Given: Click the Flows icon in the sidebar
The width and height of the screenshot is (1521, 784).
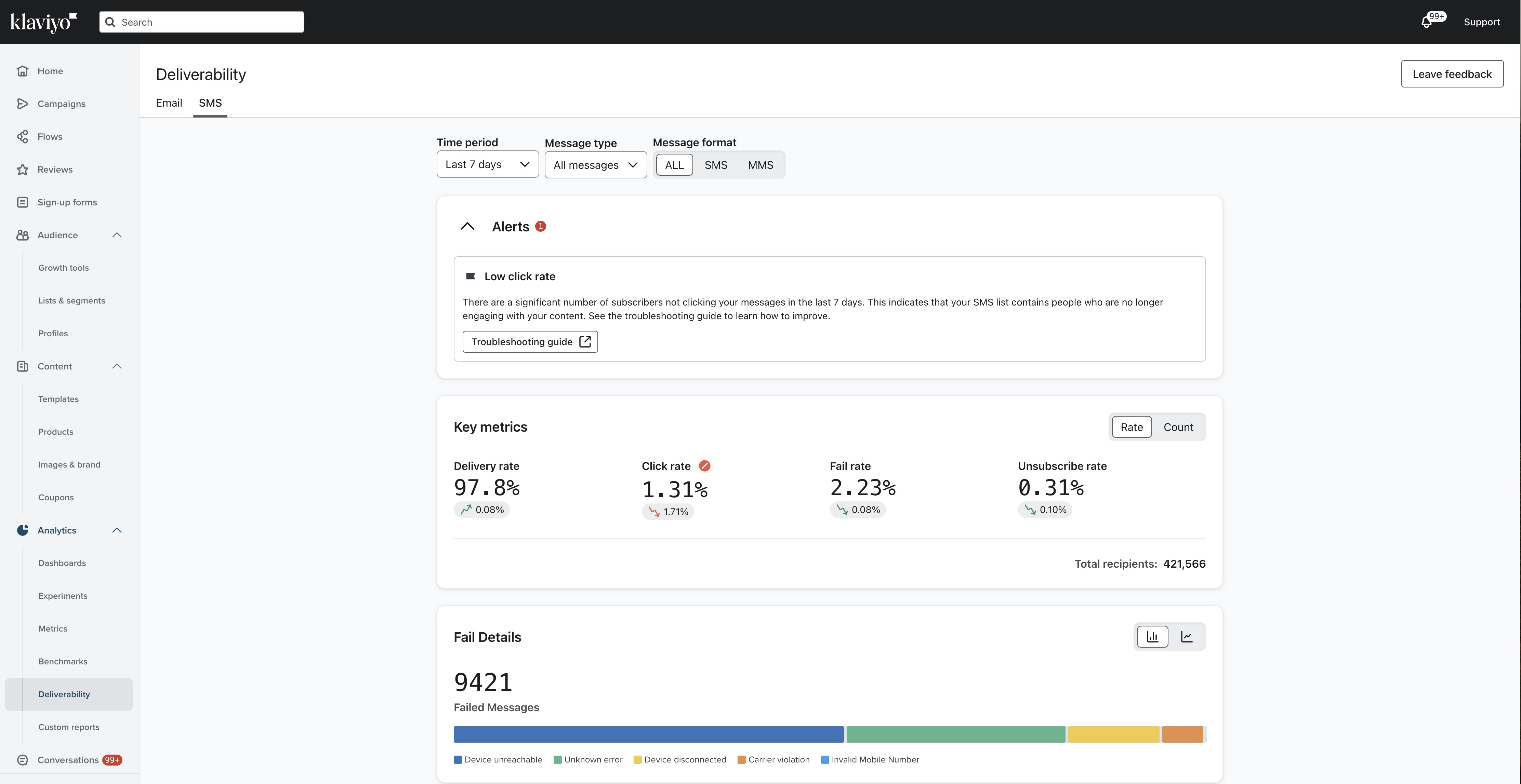Looking at the screenshot, I should point(23,136).
